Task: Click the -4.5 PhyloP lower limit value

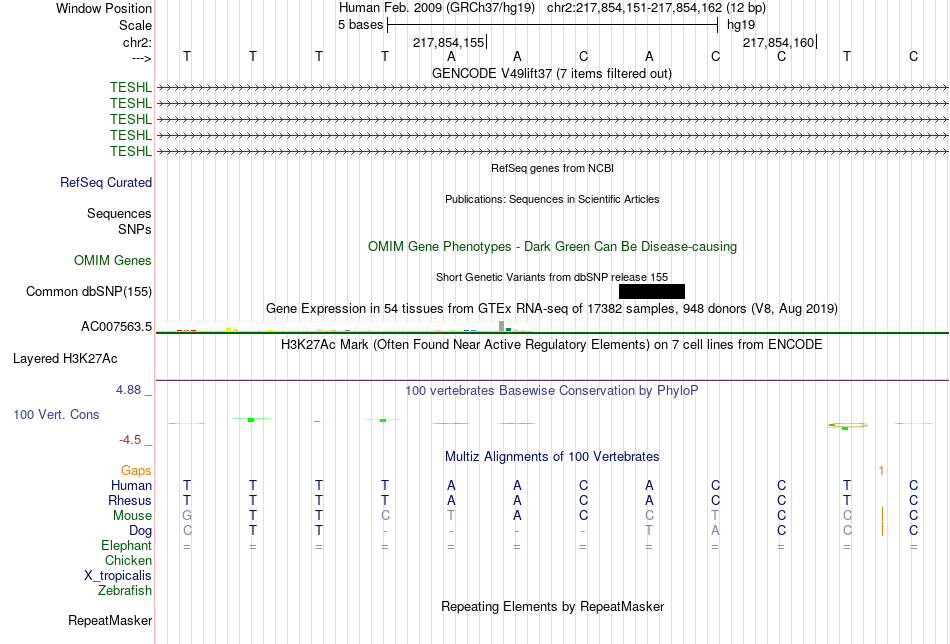Action: point(130,440)
